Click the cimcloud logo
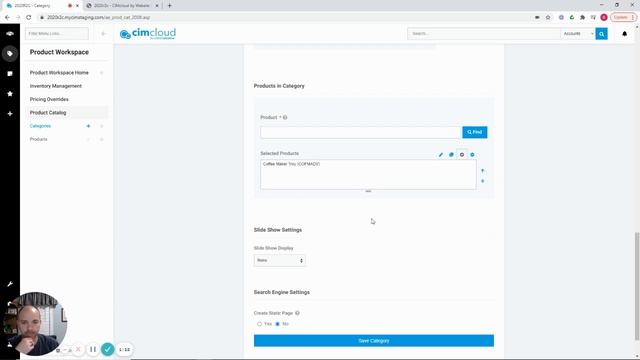 pyautogui.click(x=148, y=33)
